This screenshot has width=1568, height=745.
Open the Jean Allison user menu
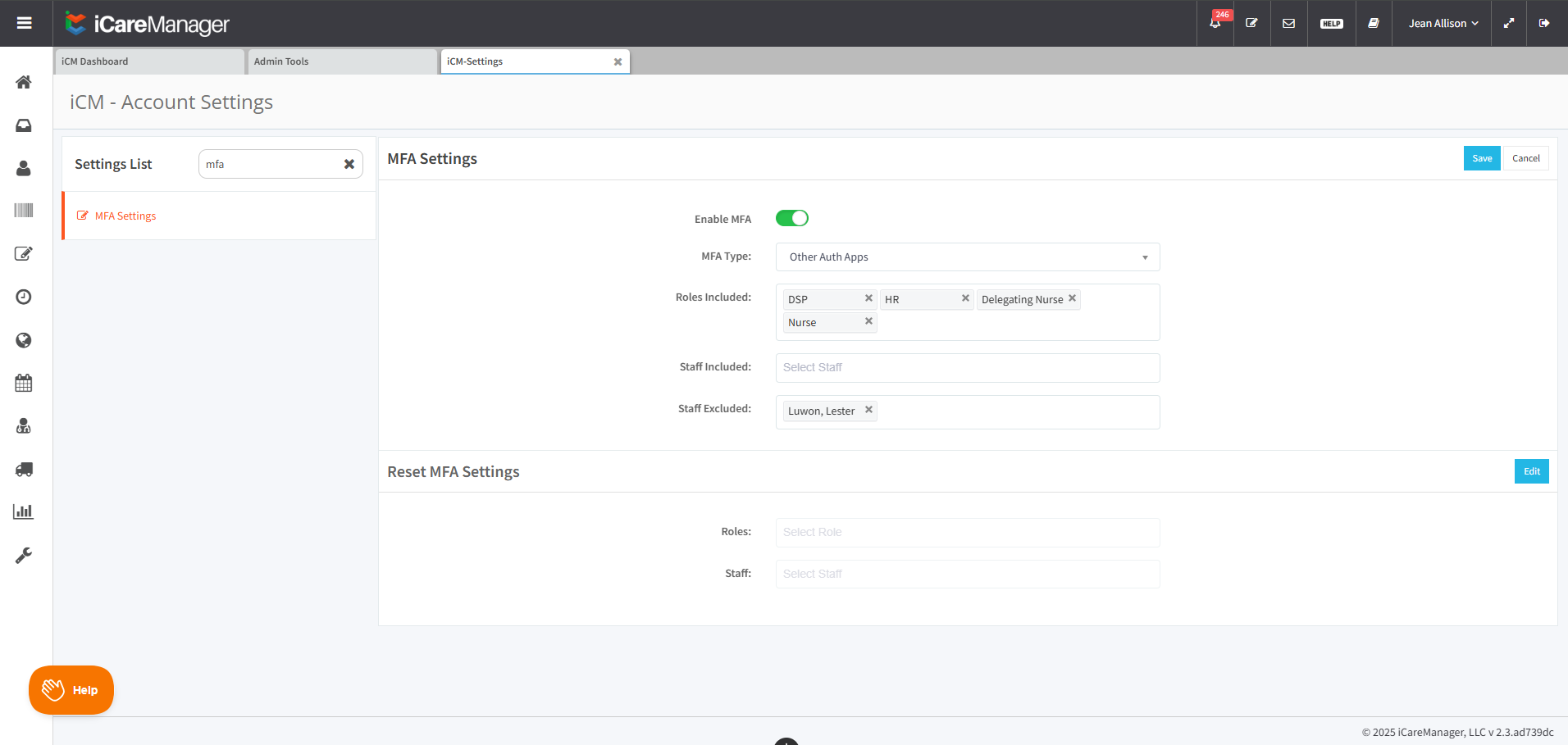coord(1443,23)
